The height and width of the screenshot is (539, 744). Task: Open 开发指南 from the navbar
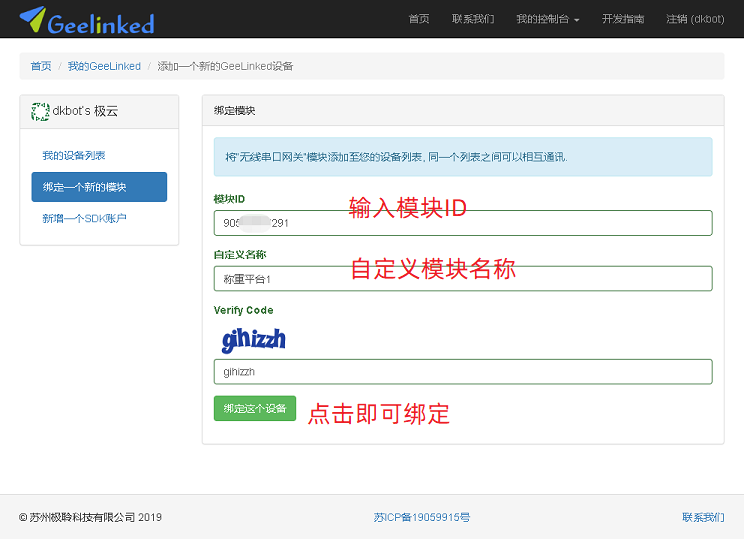623,19
